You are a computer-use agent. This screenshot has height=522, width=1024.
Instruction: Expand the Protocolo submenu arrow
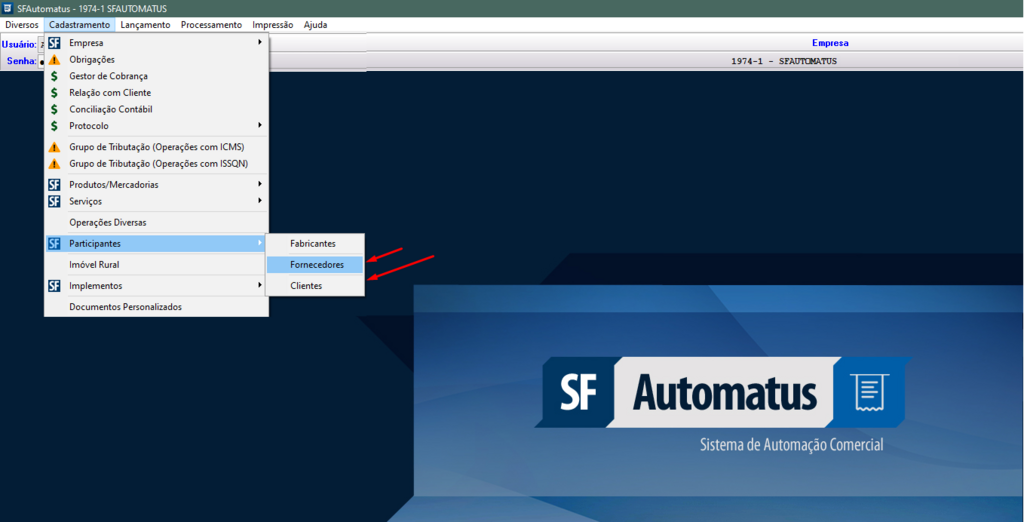click(260, 126)
